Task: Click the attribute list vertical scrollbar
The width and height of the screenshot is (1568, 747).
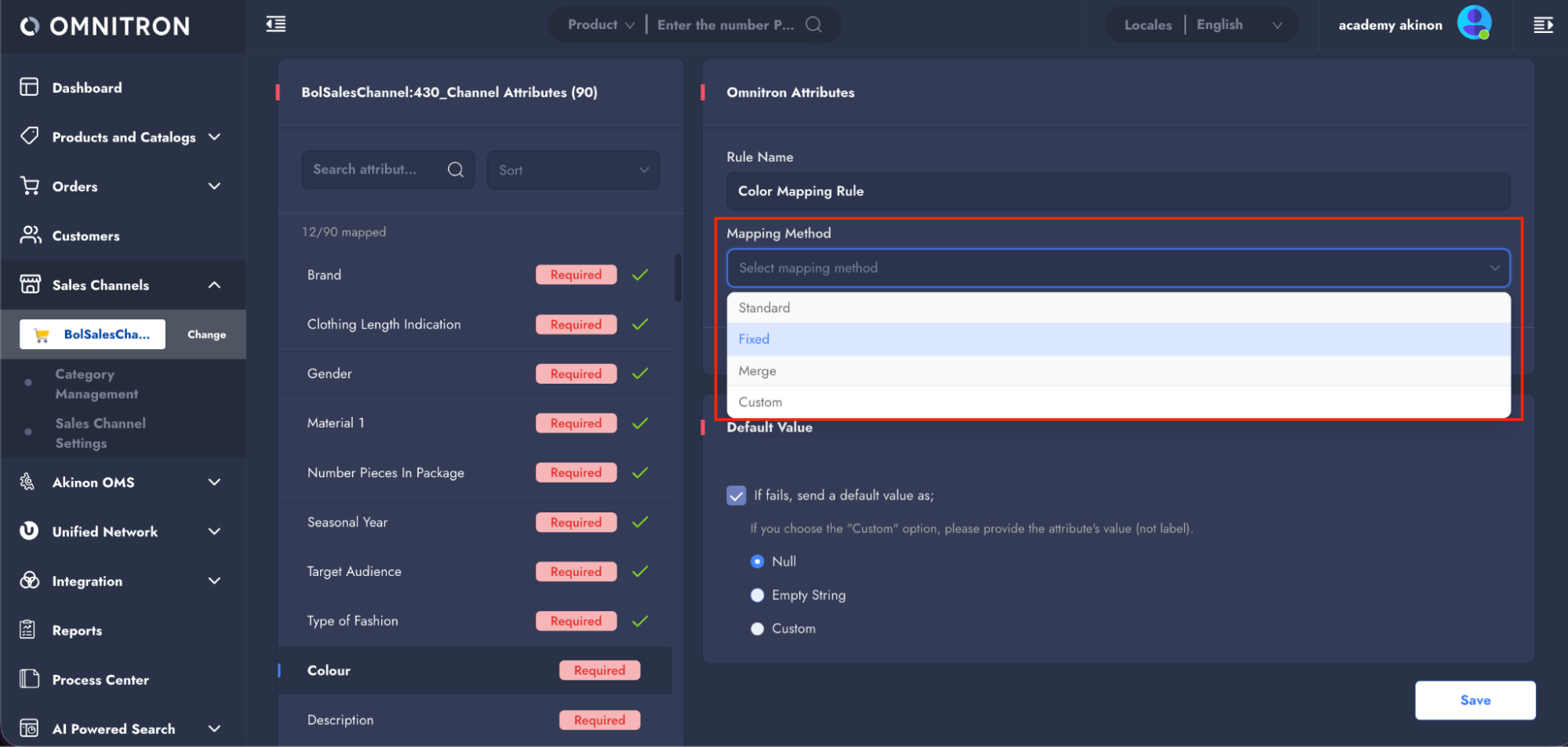Action: [678, 277]
